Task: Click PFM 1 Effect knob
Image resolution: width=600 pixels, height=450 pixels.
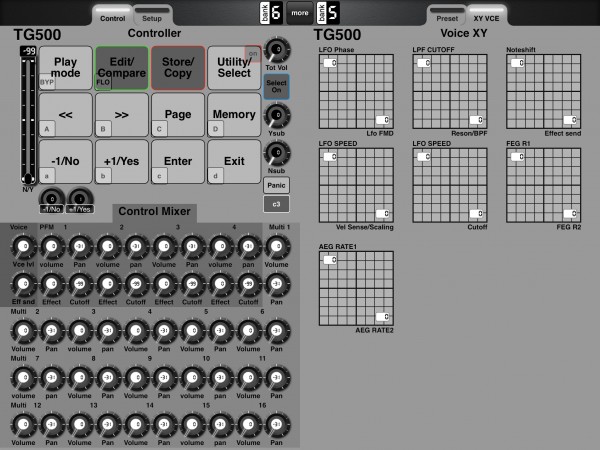Action: pos(52,284)
